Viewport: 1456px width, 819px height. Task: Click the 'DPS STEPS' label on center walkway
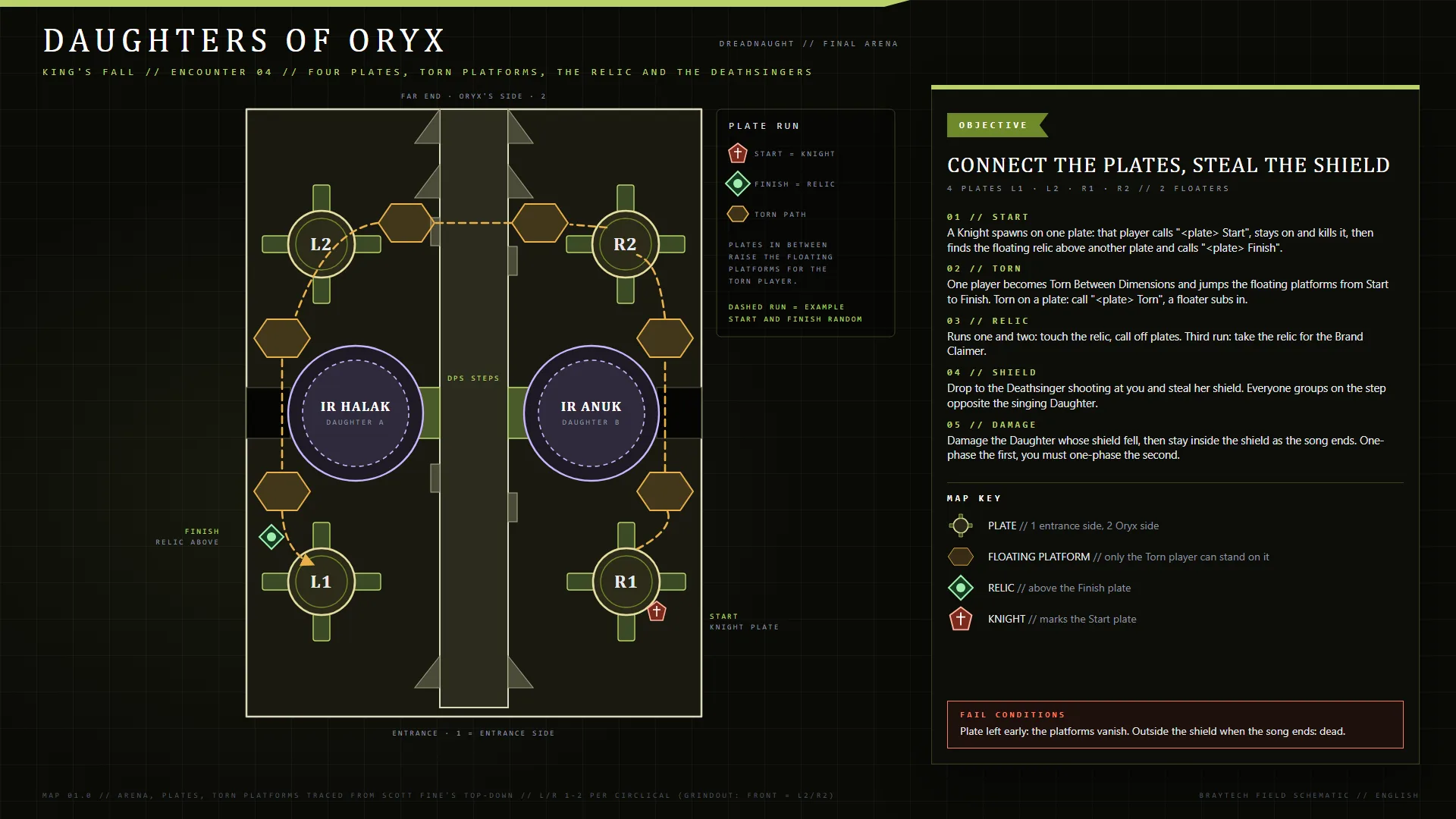click(x=473, y=378)
